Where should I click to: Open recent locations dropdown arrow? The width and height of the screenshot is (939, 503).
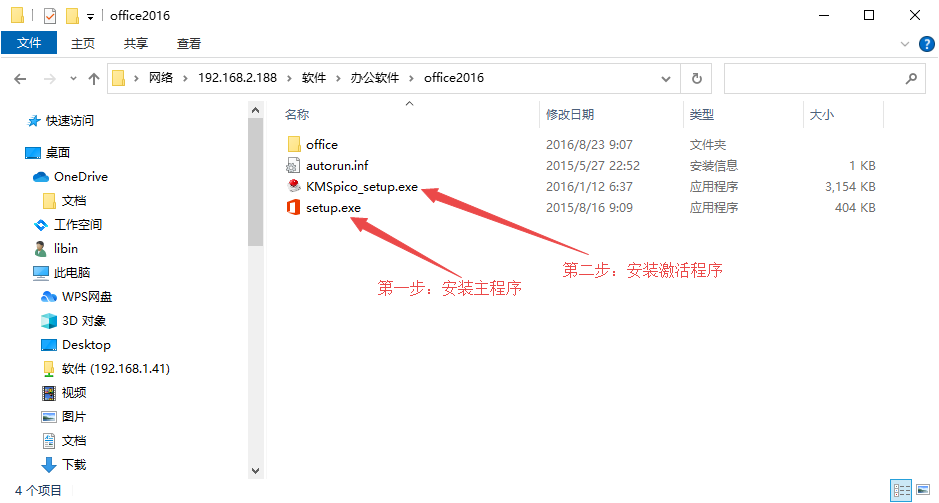tap(73, 78)
